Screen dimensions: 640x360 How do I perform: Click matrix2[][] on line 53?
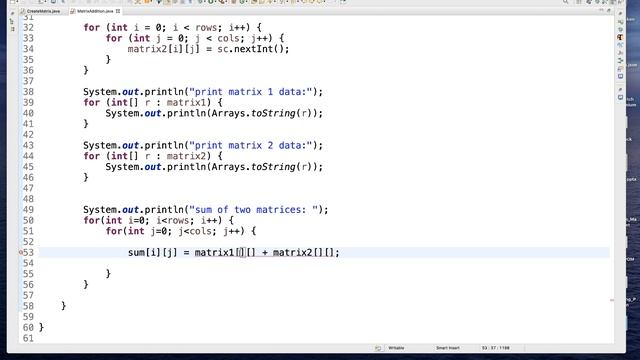click(303, 252)
